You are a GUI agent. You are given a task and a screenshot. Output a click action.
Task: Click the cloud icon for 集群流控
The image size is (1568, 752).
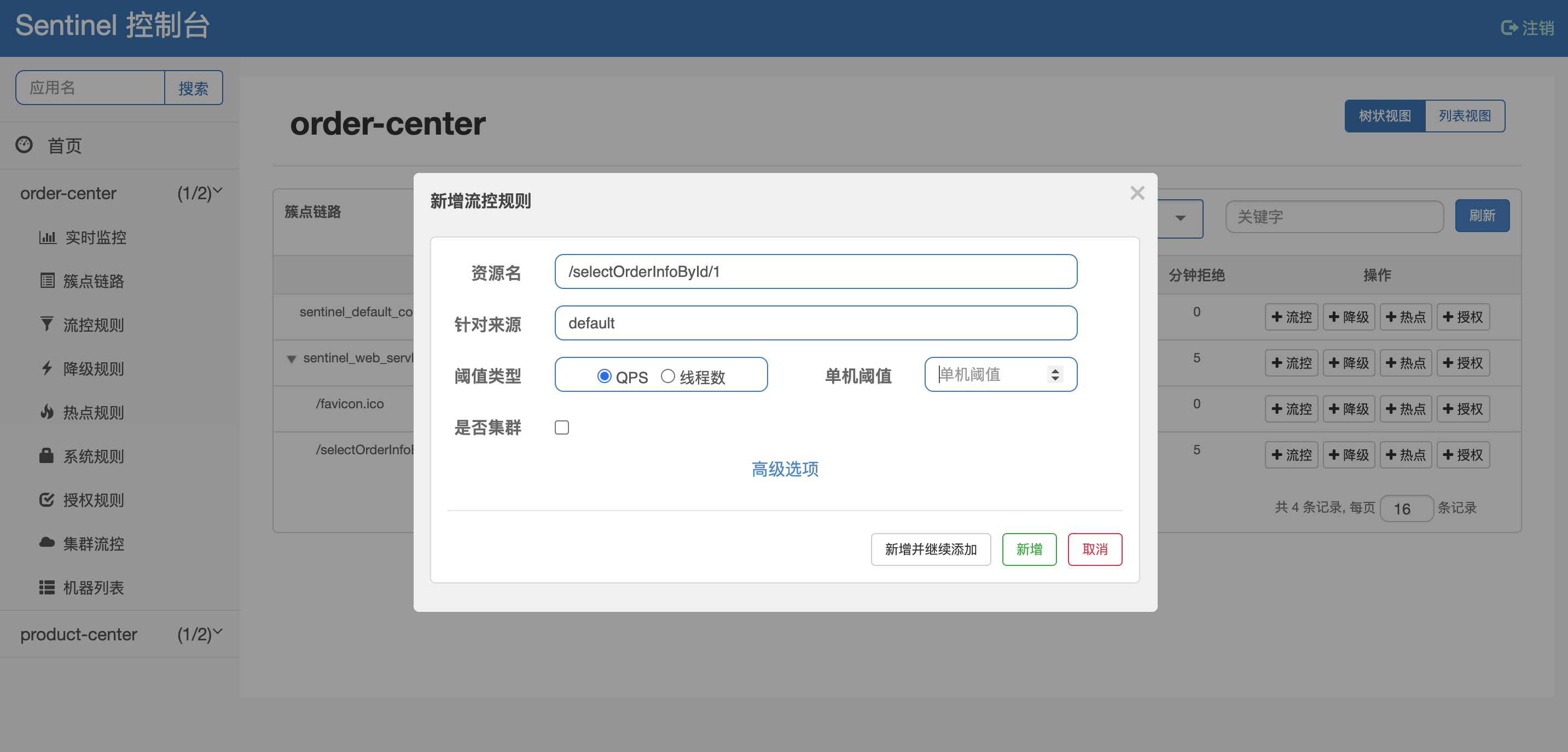(x=47, y=542)
